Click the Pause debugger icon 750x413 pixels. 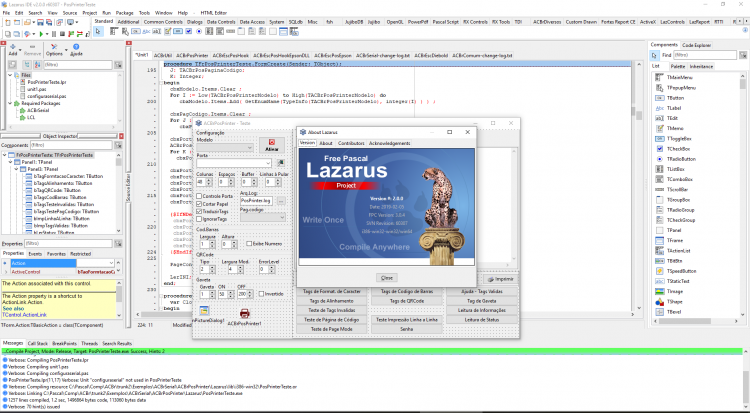(54, 34)
